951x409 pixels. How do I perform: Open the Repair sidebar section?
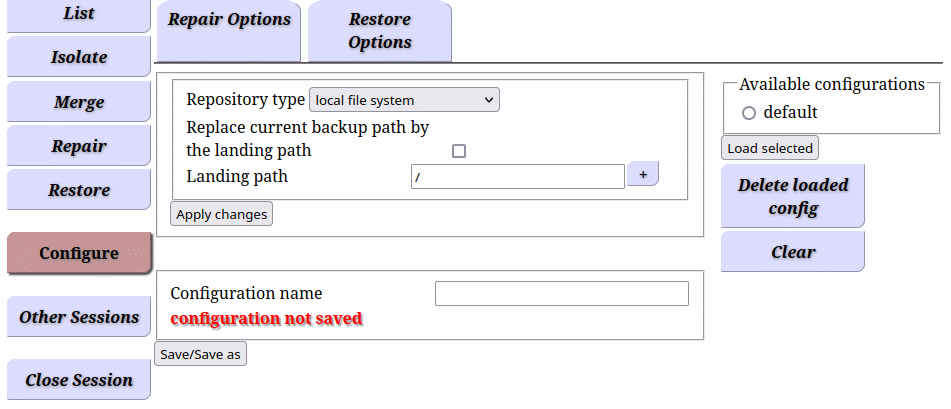pos(79,146)
